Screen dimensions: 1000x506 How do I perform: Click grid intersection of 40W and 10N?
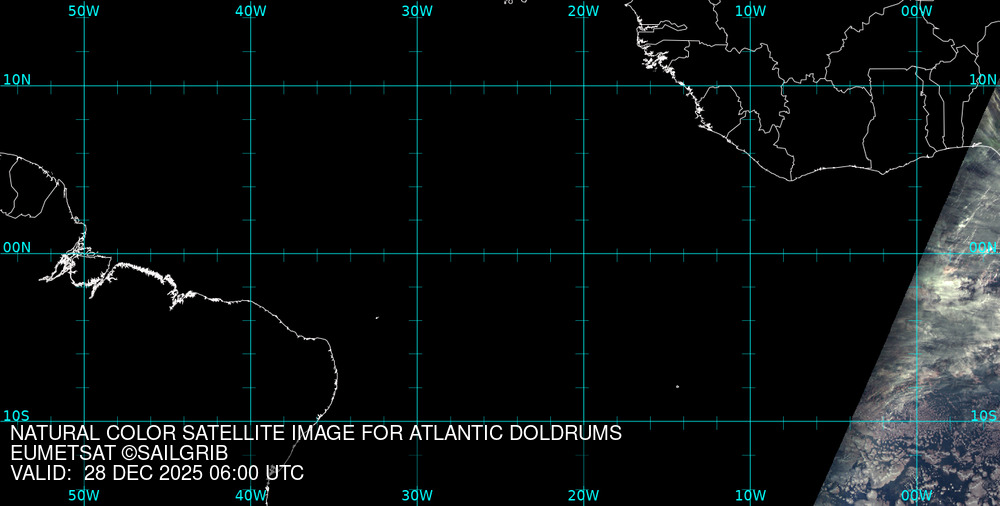pos(250,86)
